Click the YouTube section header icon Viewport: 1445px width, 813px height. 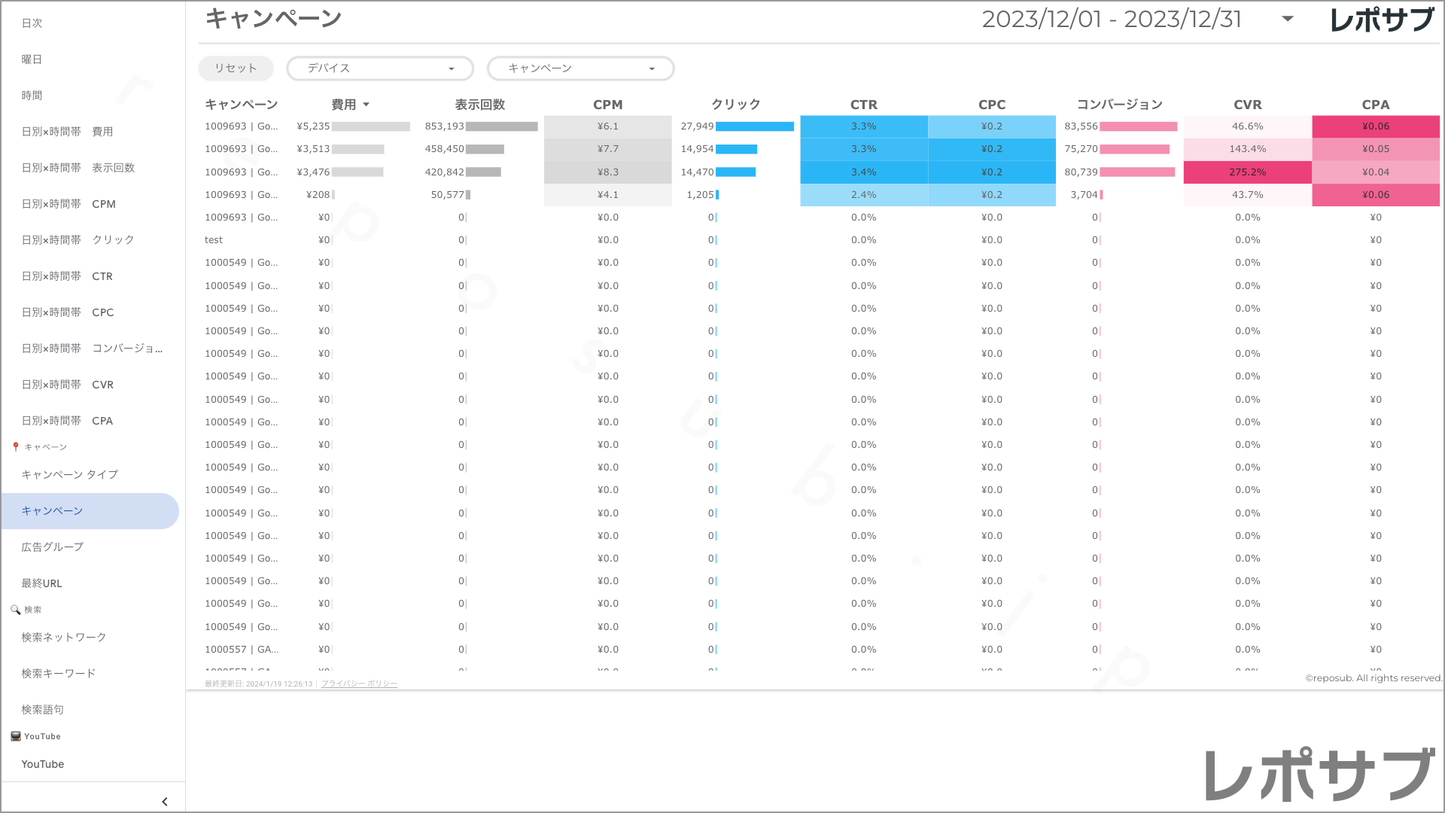pos(15,736)
